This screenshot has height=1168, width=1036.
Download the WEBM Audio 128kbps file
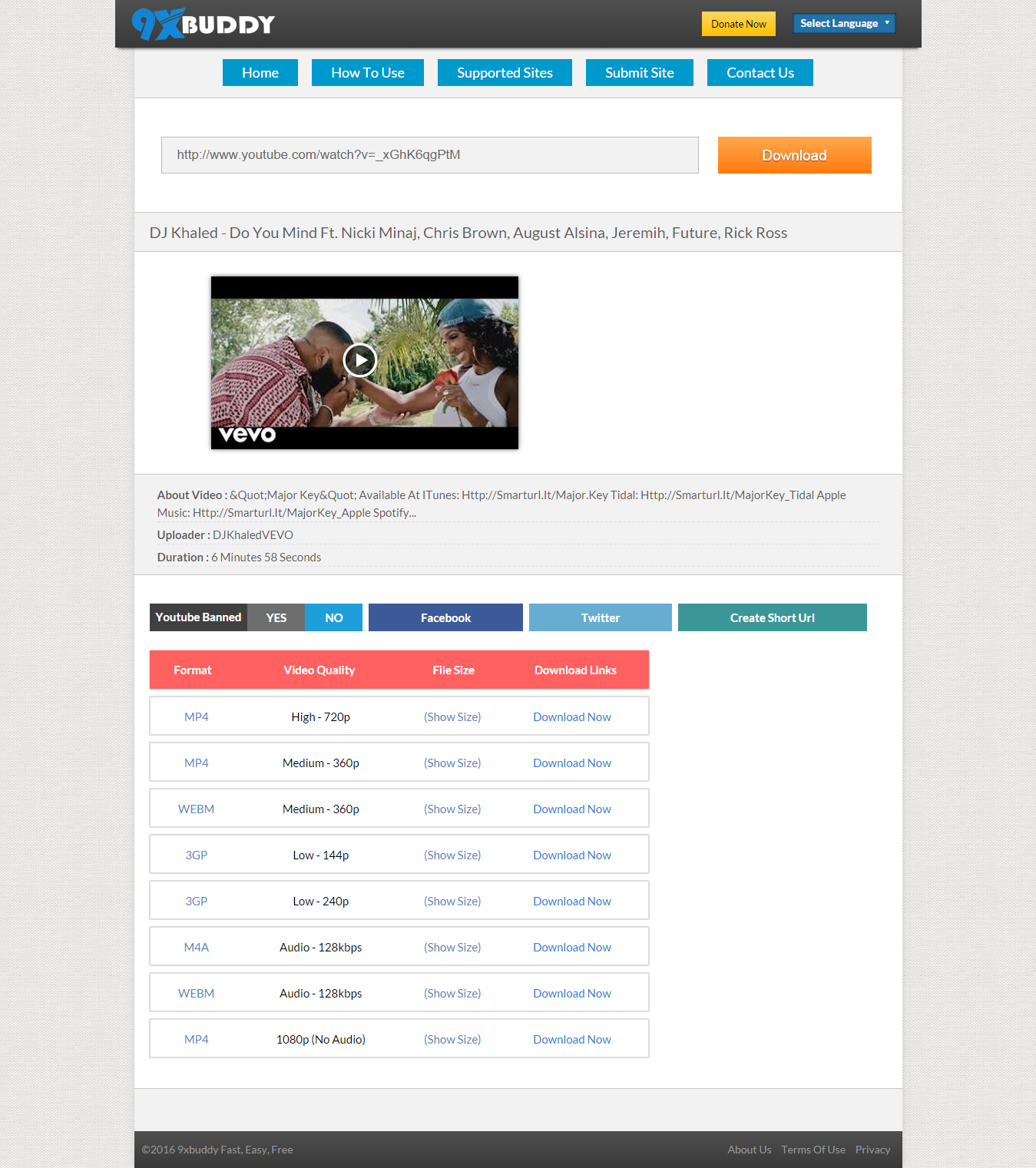click(x=572, y=993)
